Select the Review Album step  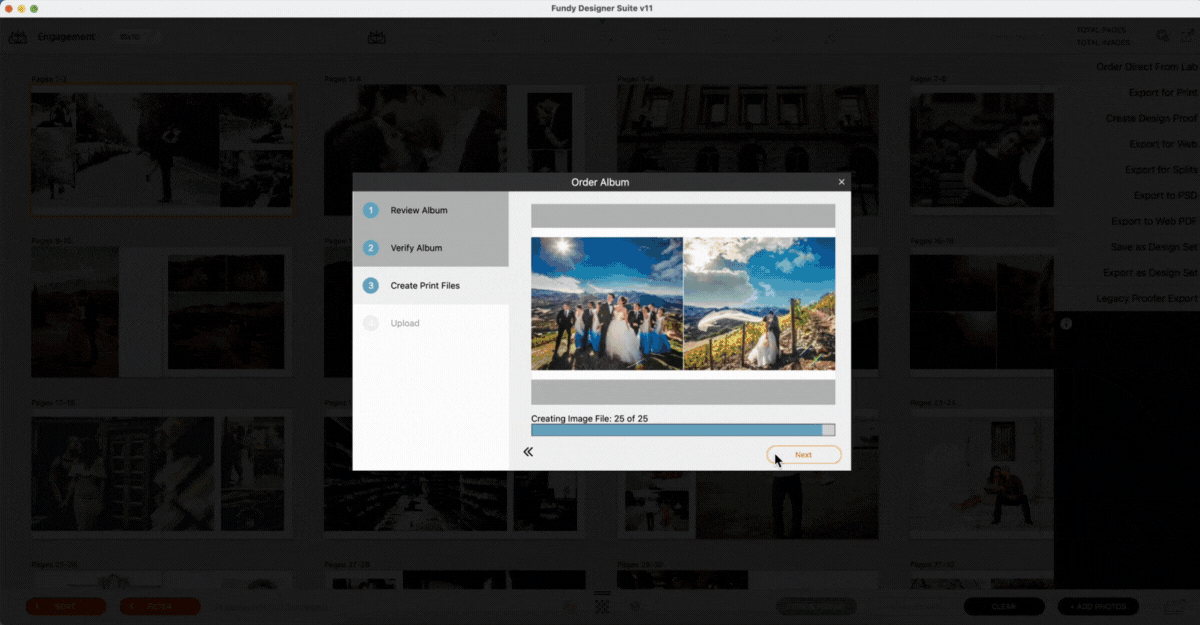(x=430, y=211)
